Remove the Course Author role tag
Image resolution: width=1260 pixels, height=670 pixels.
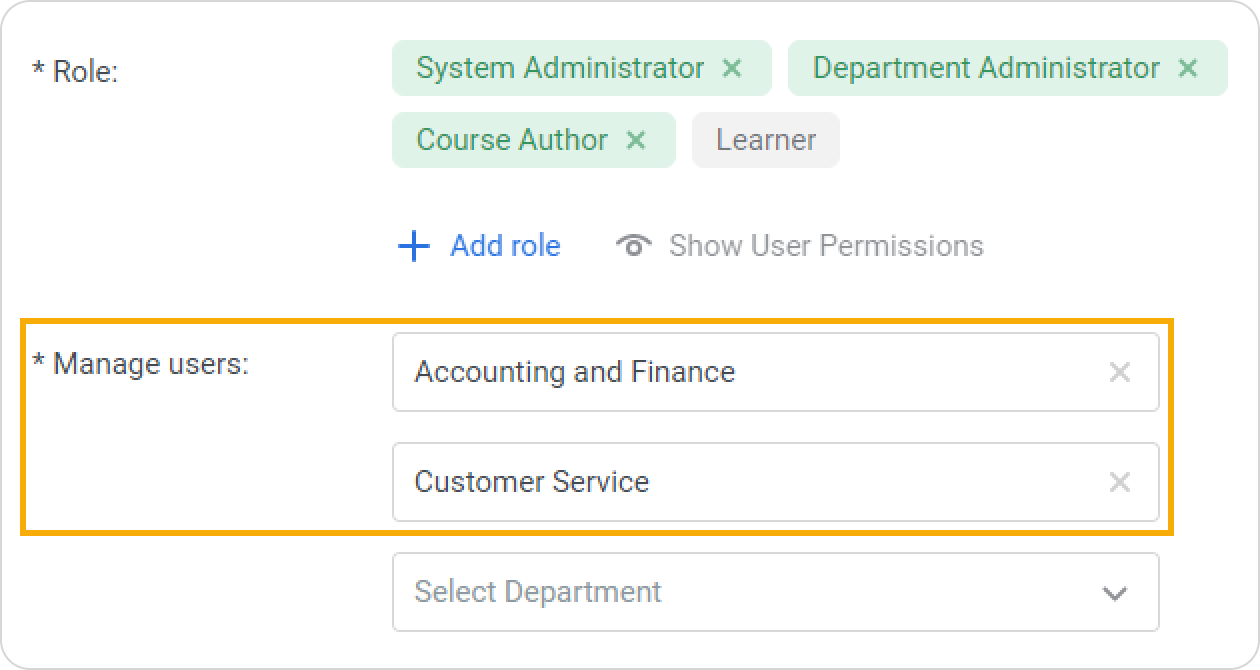click(636, 140)
